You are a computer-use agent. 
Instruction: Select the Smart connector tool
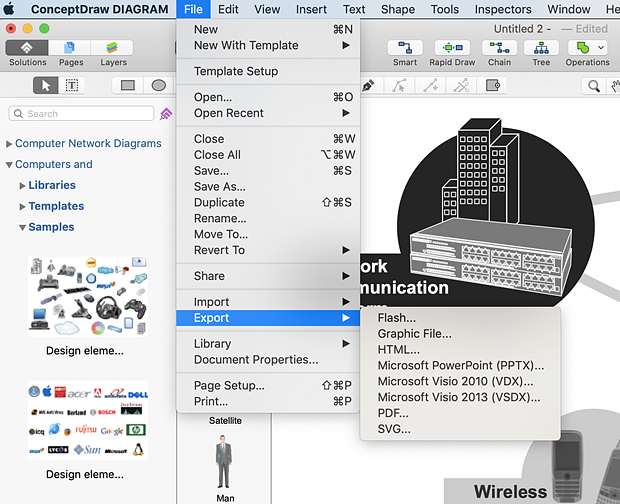point(405,52)
